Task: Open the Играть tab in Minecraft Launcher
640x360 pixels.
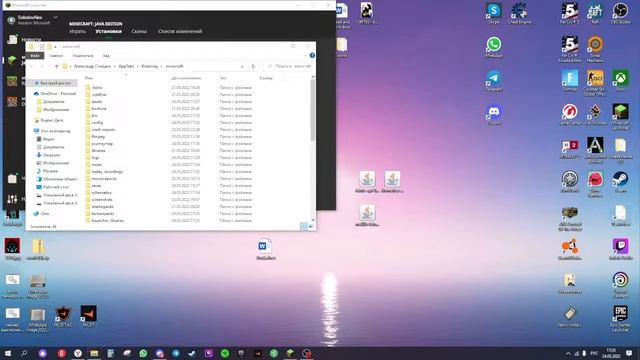Action: [x=78, y=31]
